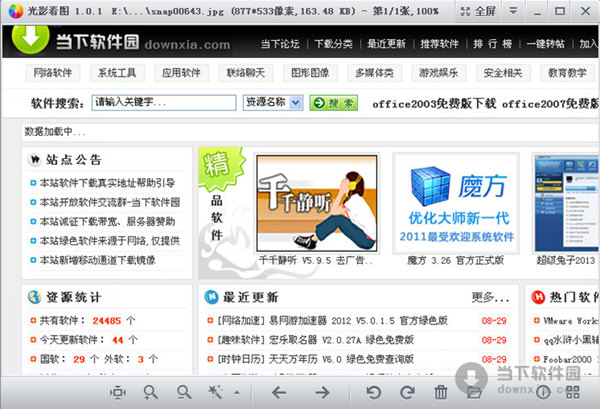Click the 超级兔子2013 thumbnail image
This screenshot has height=409, width=600.
click(x=566, y=203)
